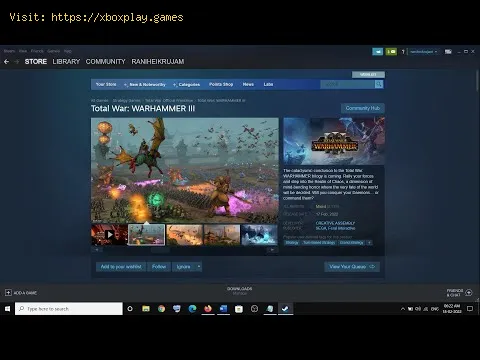The image size is (480, 360).
Task: Open the green friend notifications envelope
Action: (391, 52)
